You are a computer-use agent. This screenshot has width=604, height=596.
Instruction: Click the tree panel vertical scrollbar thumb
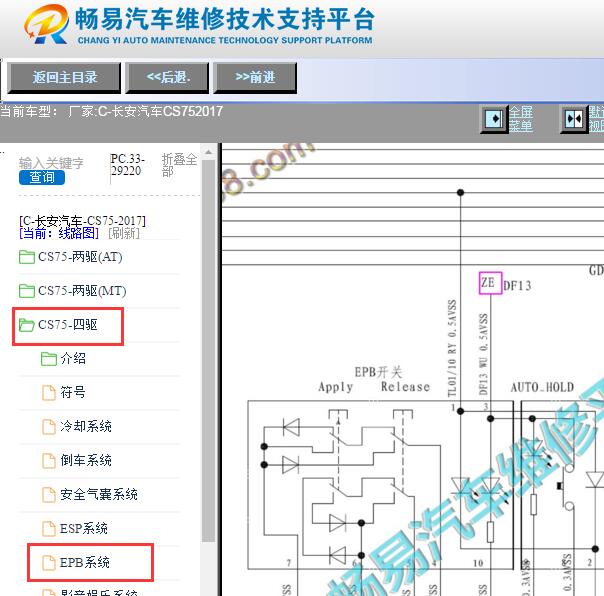pyautogui.click(x=208, y=351)
